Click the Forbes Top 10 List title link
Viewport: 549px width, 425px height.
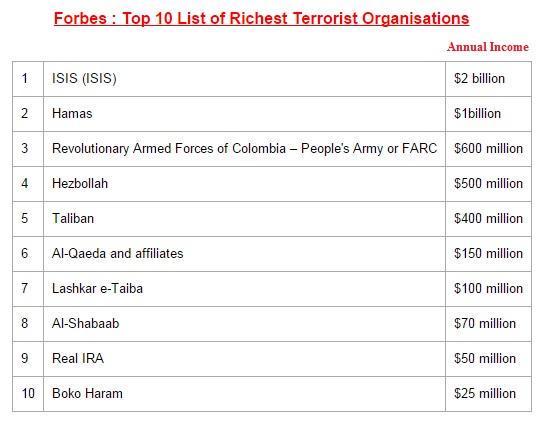(x=261, y=19)
